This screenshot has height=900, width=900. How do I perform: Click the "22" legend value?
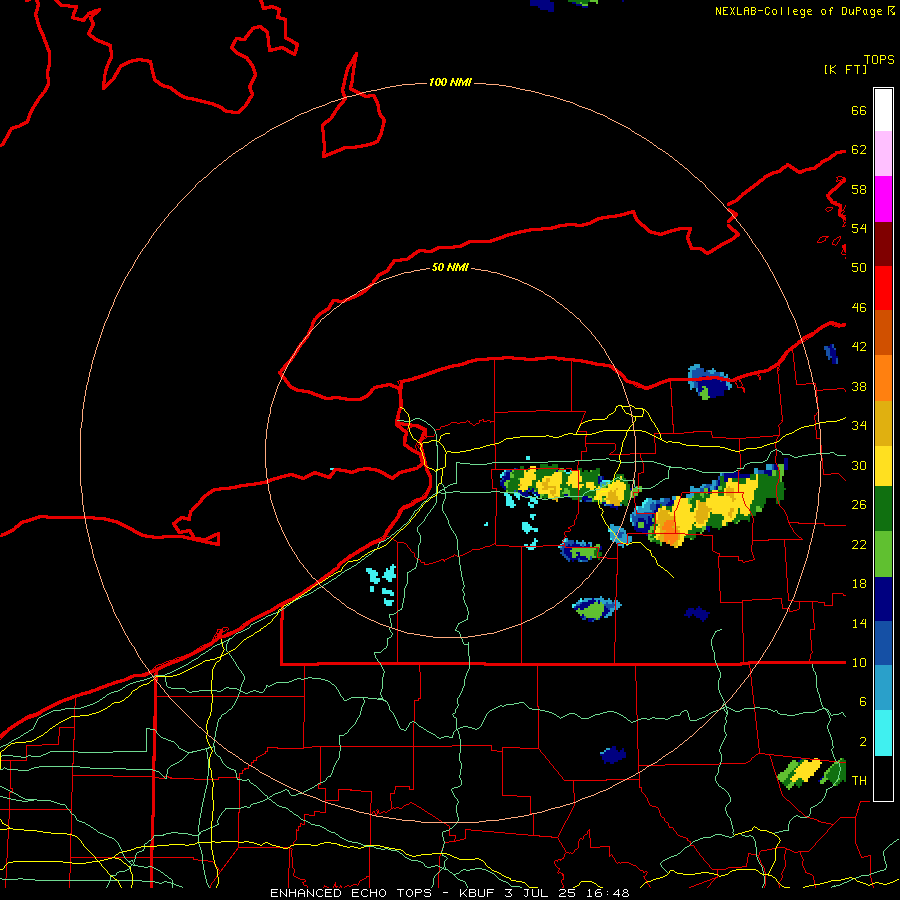(859, 544)
